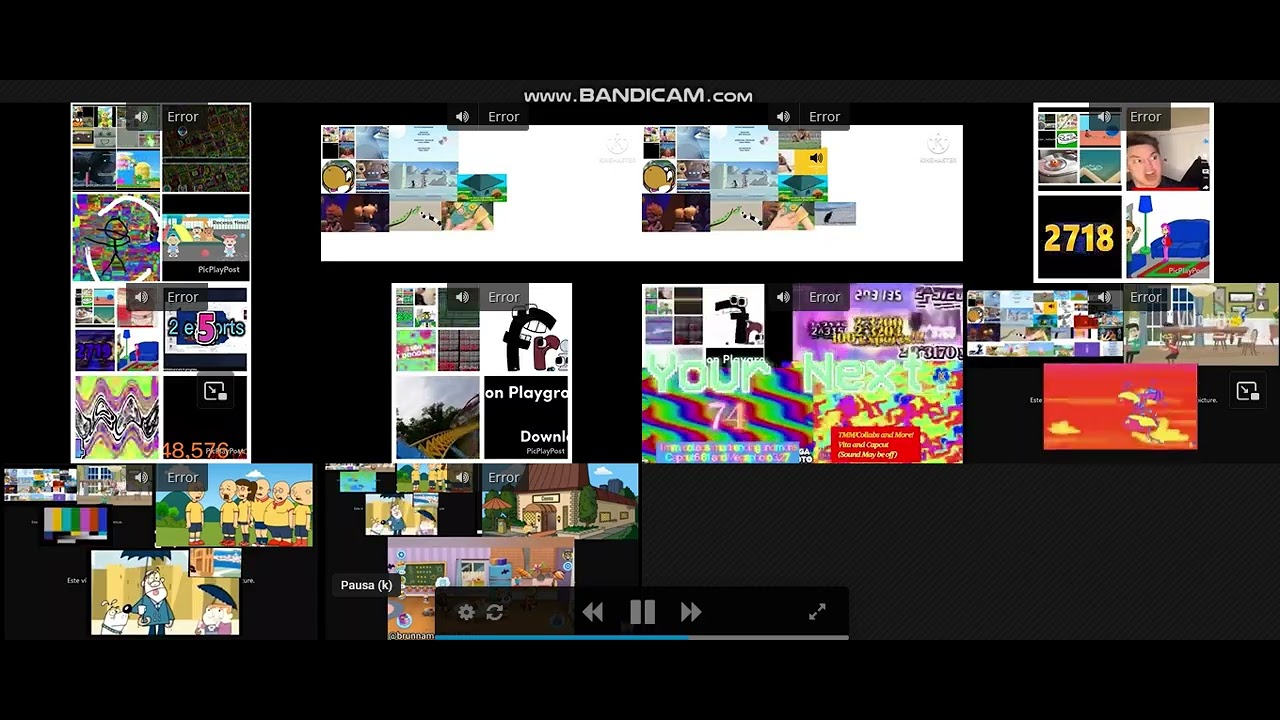Click the yellow speaker thumbnail icon

coord(817,158)
